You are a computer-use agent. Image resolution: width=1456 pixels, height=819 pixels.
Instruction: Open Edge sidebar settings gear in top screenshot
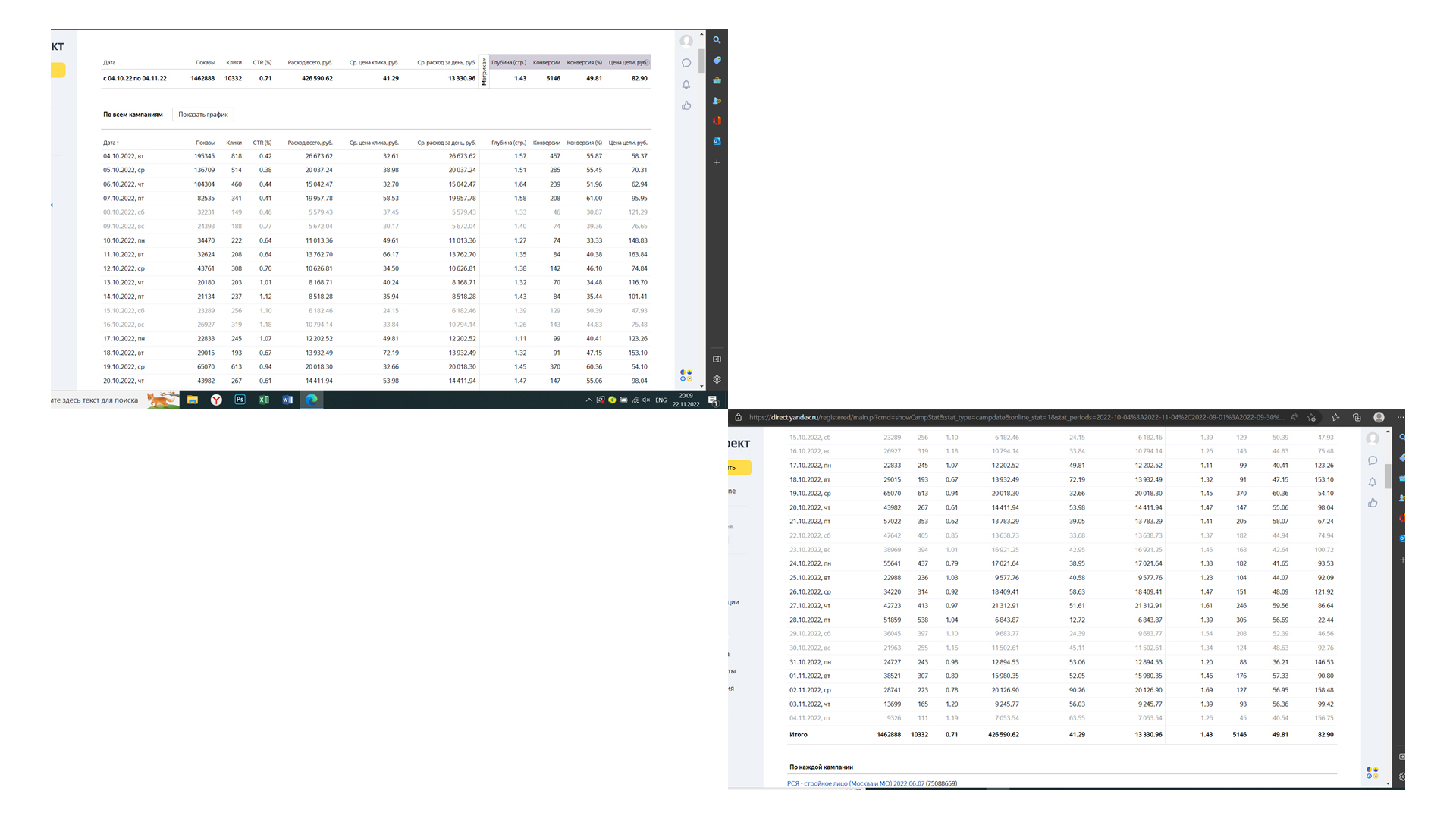coord(717,379)
